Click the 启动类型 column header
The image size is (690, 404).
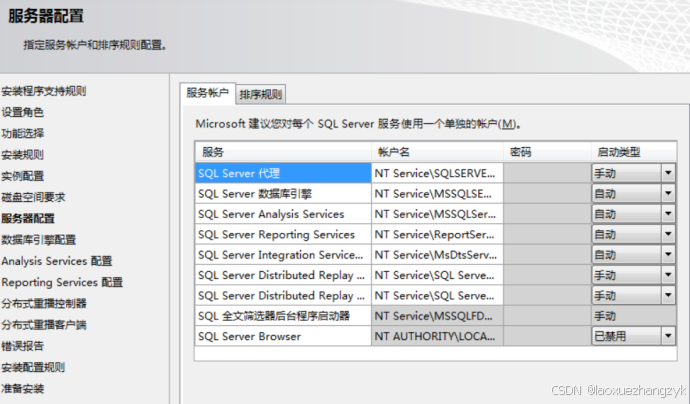634,152
